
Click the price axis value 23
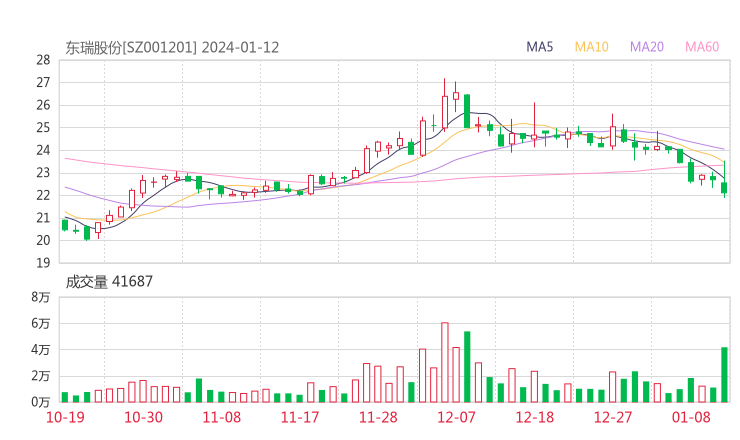[43, 173]
